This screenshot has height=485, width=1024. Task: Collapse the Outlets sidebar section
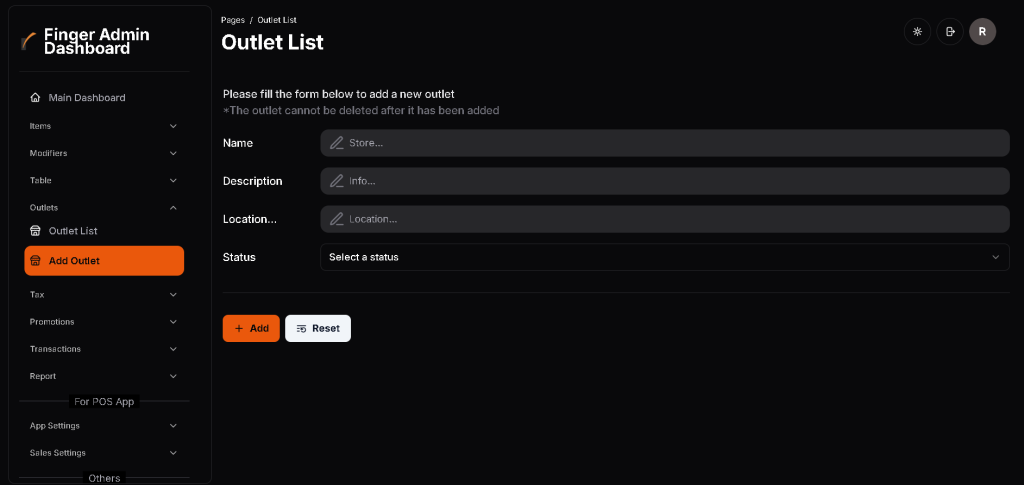[x=103, y=208]
